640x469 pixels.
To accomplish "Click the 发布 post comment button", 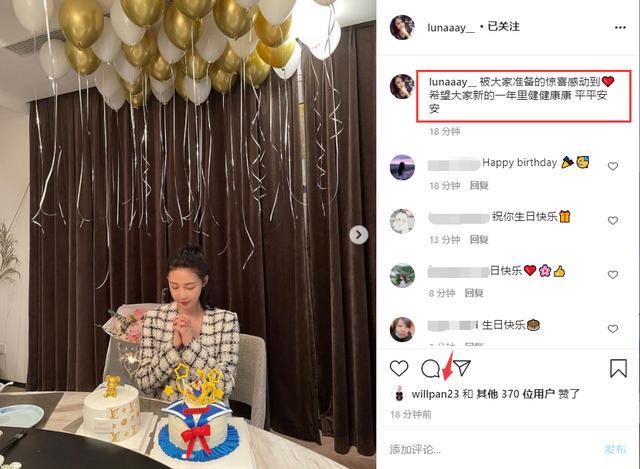I will [615, 449].
